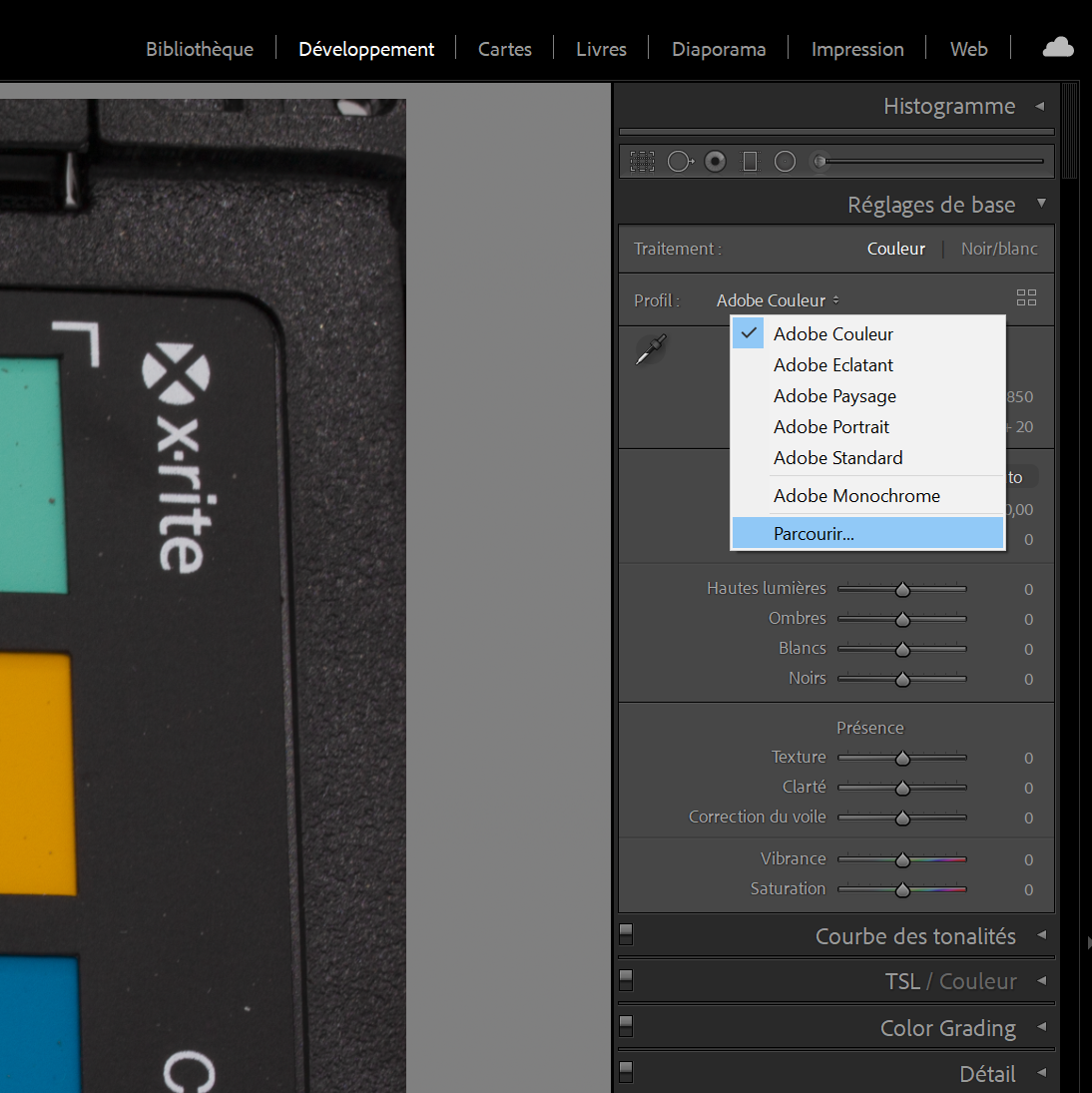The image size is (1092, 1093).
Task: Select the graduated filter tool icon
Action: tap(750, 162)
